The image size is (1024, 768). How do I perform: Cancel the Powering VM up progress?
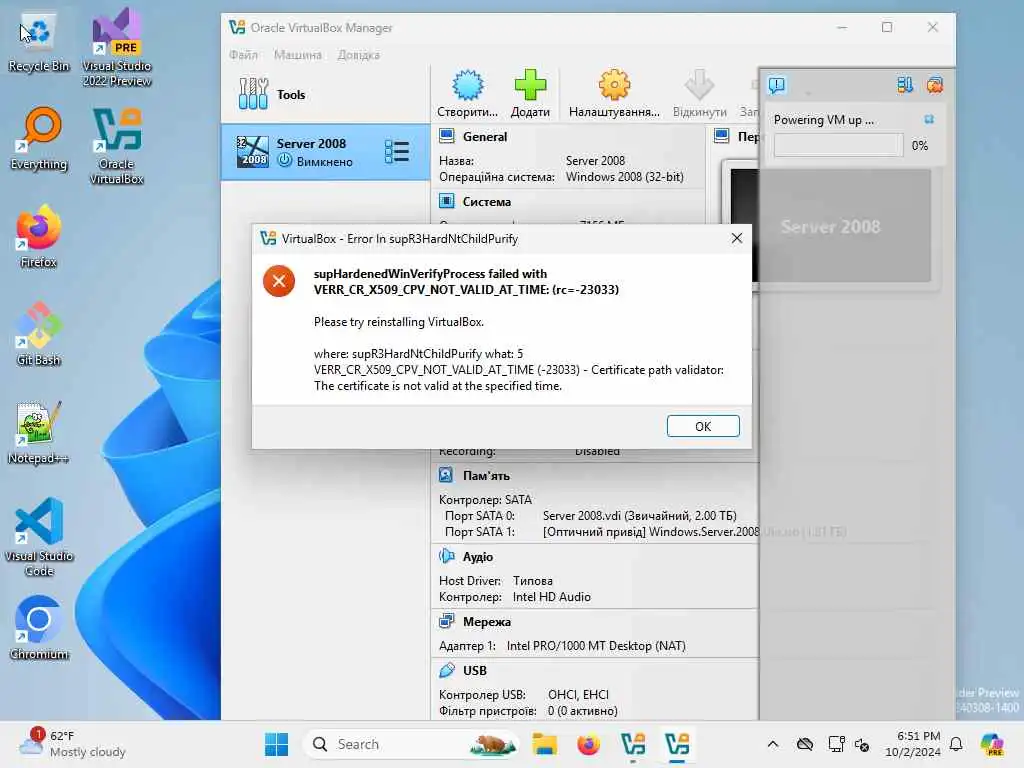pos(929,120)
